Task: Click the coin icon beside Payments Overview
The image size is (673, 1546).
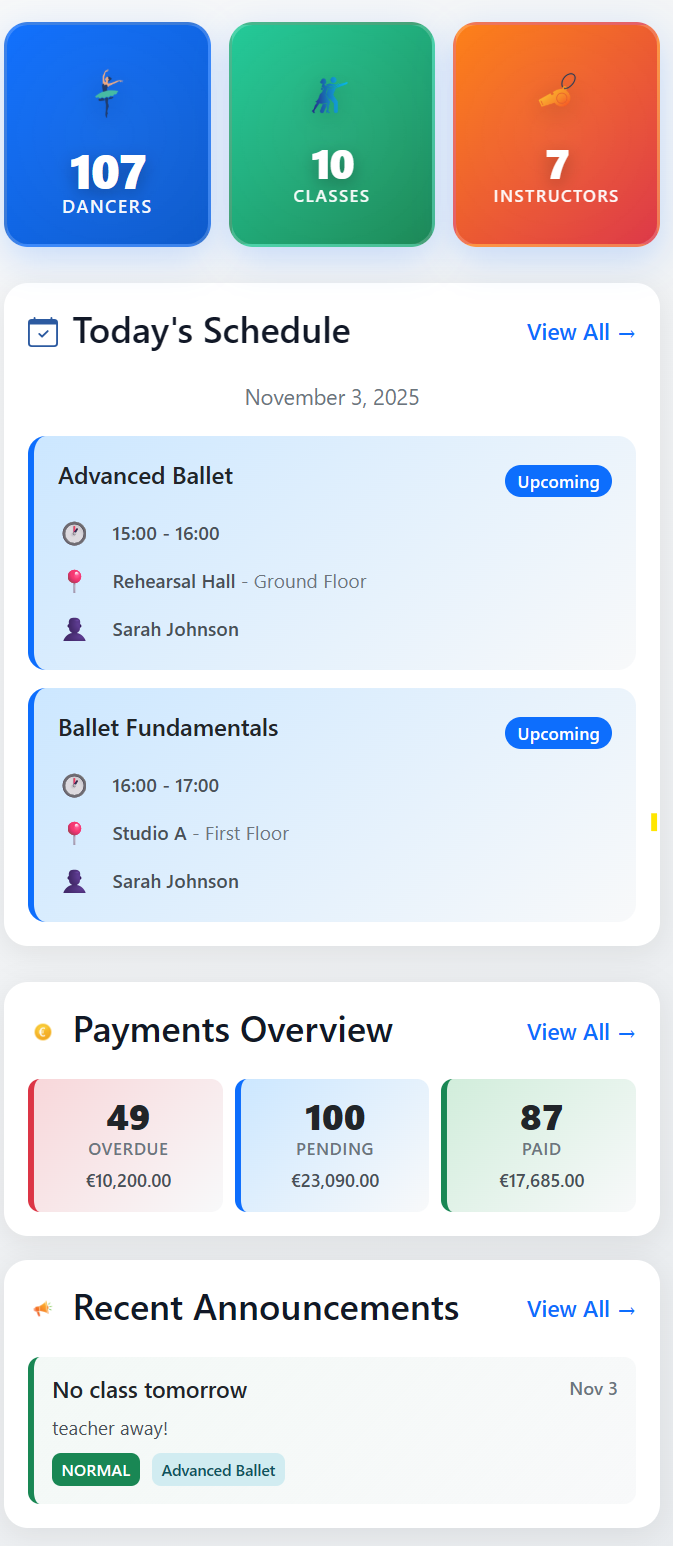Action: pyautogui.click(x=43, y=1032)
